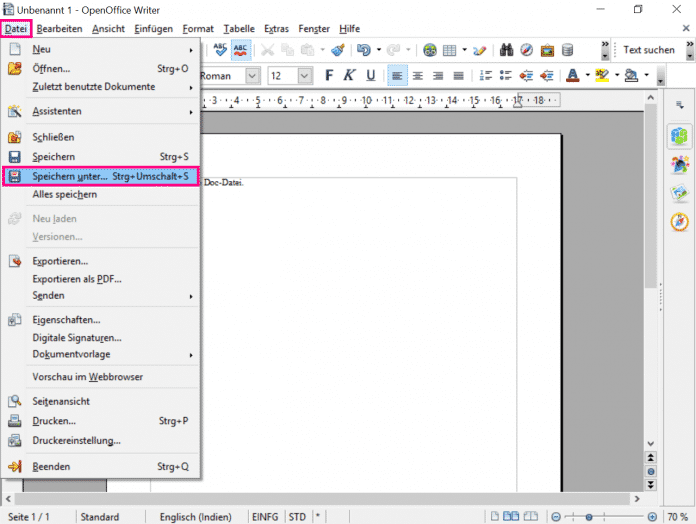
Task: Click the Insert Table icon
Action: tap(450, 49)
